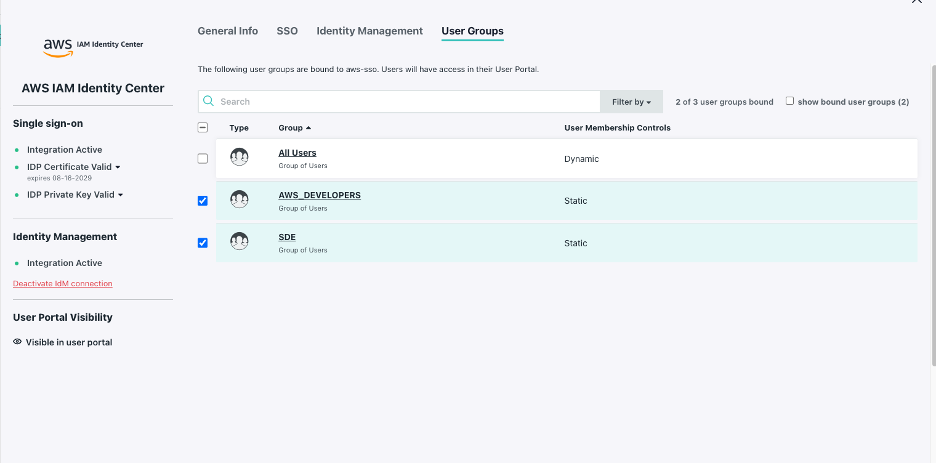The height and width of the screenshot is (464, 936).
Task: Click 'expires 08-18-2029' text
Action: (59, 178)
